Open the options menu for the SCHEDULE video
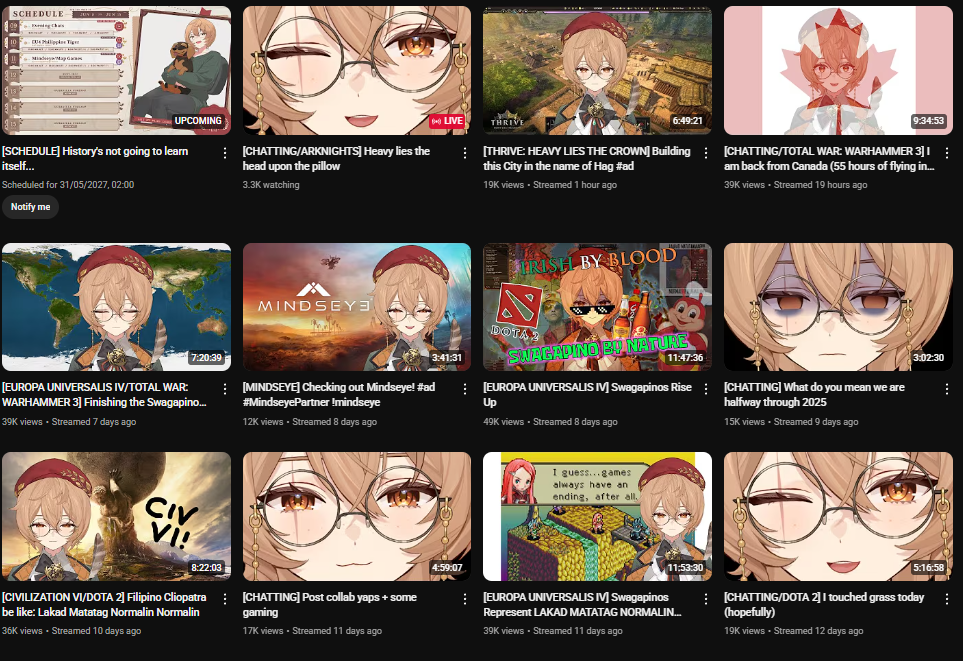The image size is (963, 661). point(225,153)
